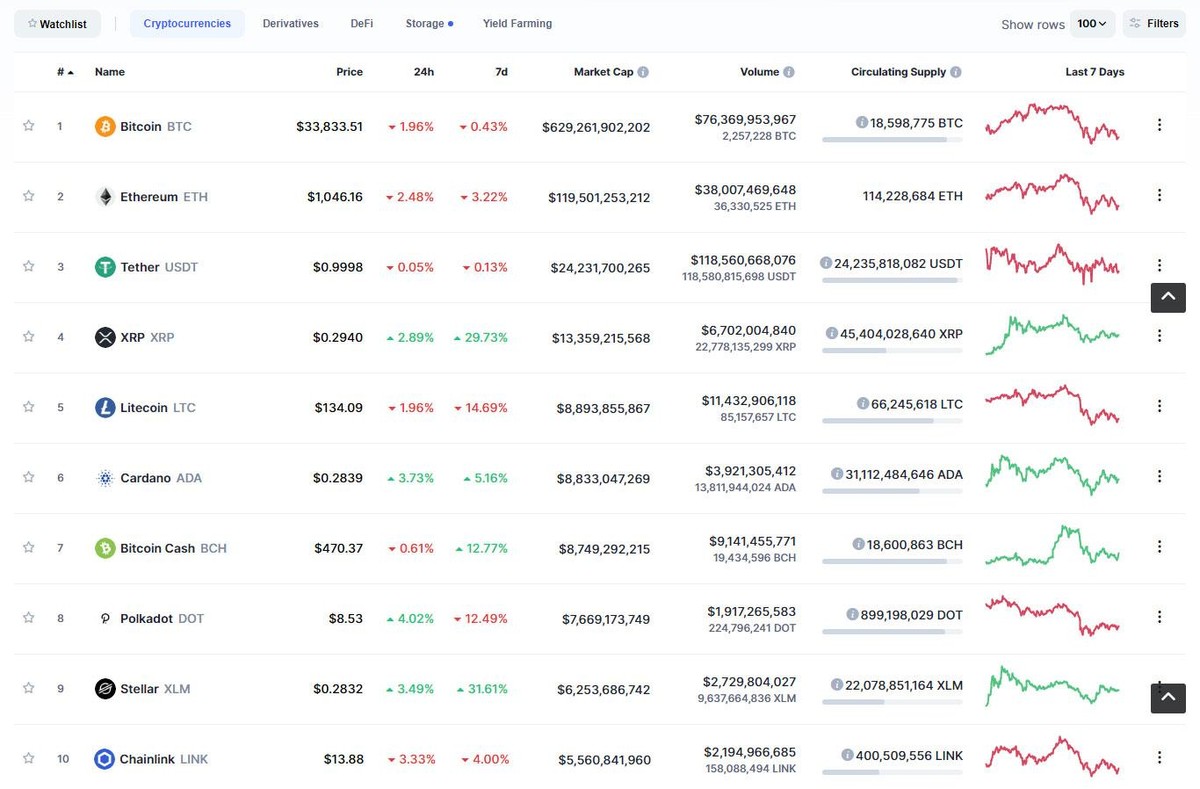Image resolution: width=1200 pixels, height=789 pixels.
Task: Toggle the watchlist star for Chainlink
Action: coord(28,758)
